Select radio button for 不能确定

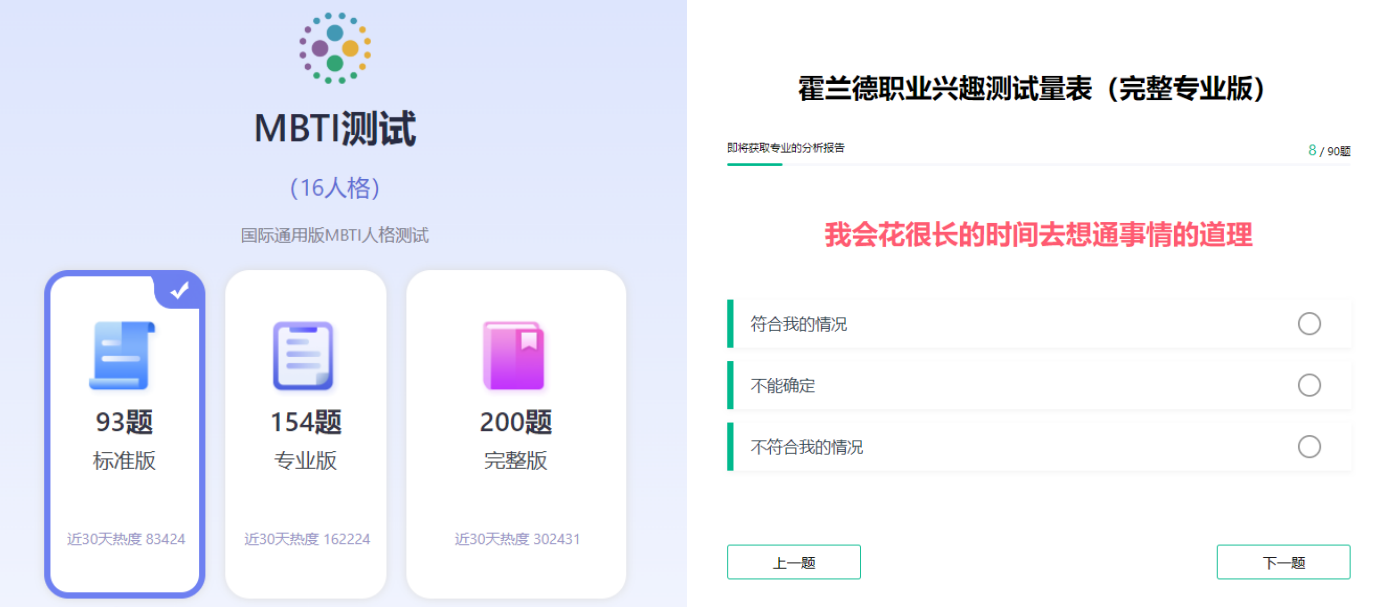(1309, 385)
